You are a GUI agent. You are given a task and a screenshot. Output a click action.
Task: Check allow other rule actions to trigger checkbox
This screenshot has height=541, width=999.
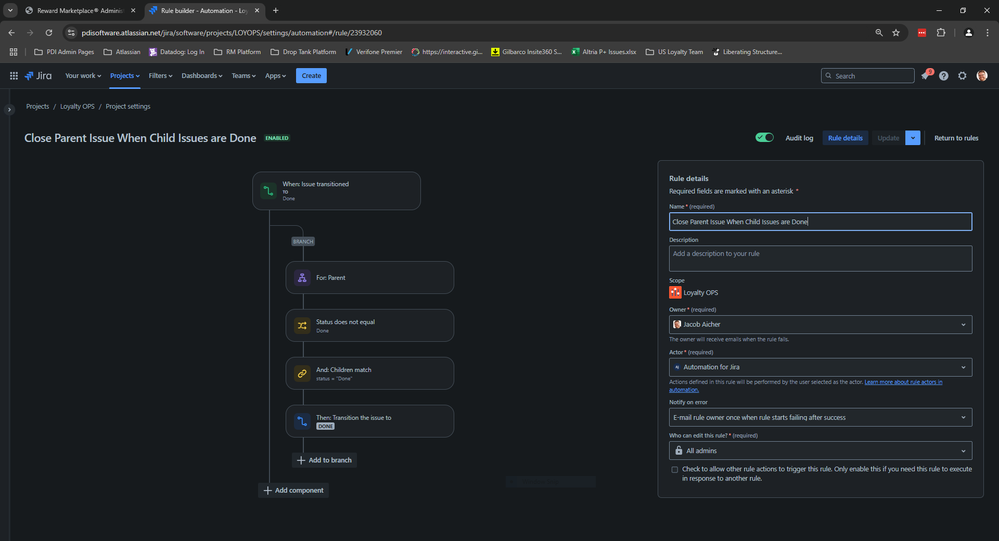click(x=675, y=470)
